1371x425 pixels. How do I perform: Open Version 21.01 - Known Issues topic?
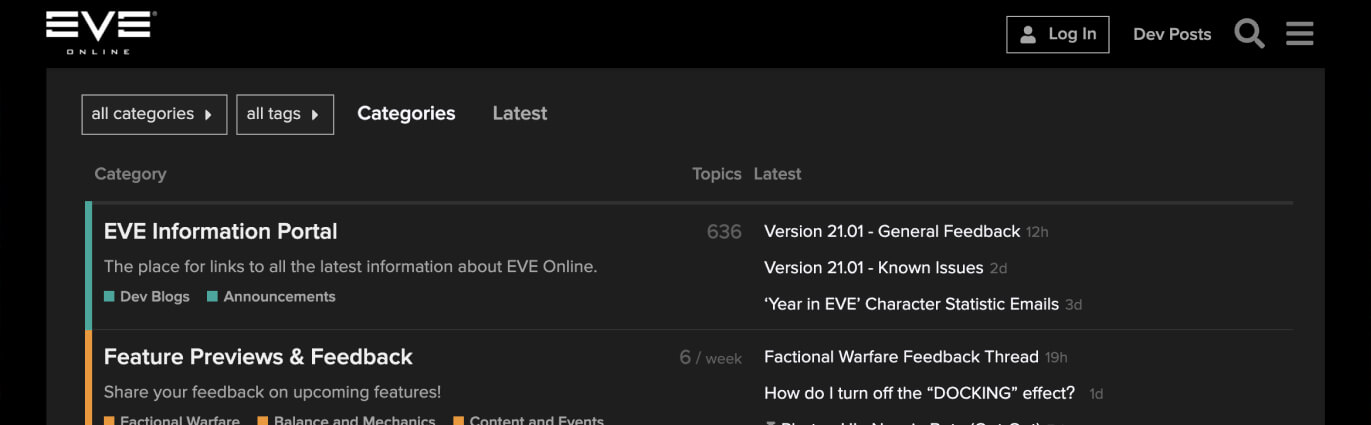tap(873, 268)
